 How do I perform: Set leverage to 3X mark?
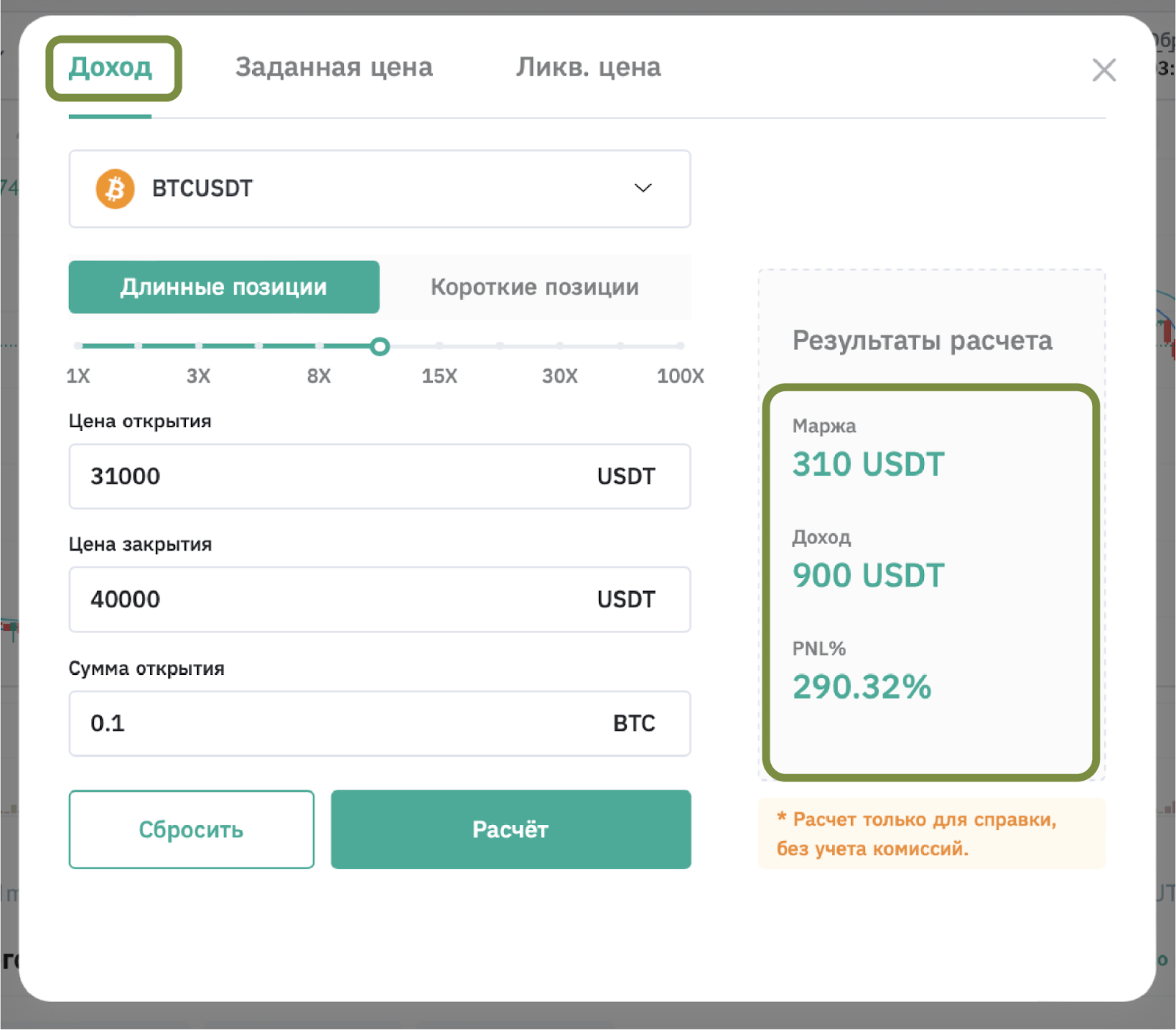pyautogui.click(x=198, y=346)
